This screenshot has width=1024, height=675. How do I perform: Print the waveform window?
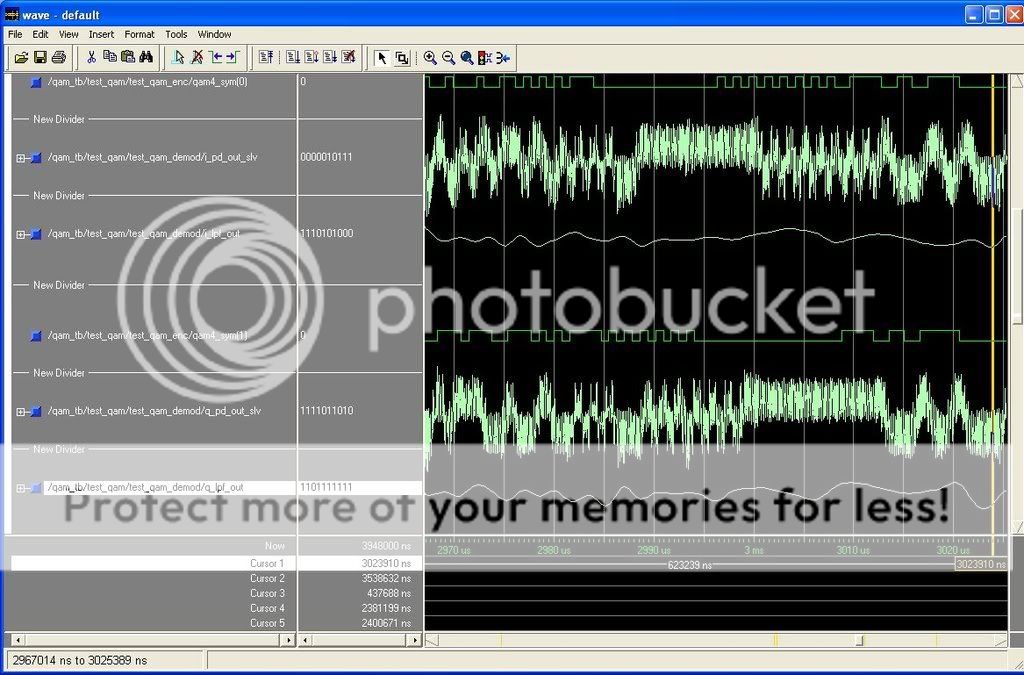pyautogui.click(x=58, y=57)
